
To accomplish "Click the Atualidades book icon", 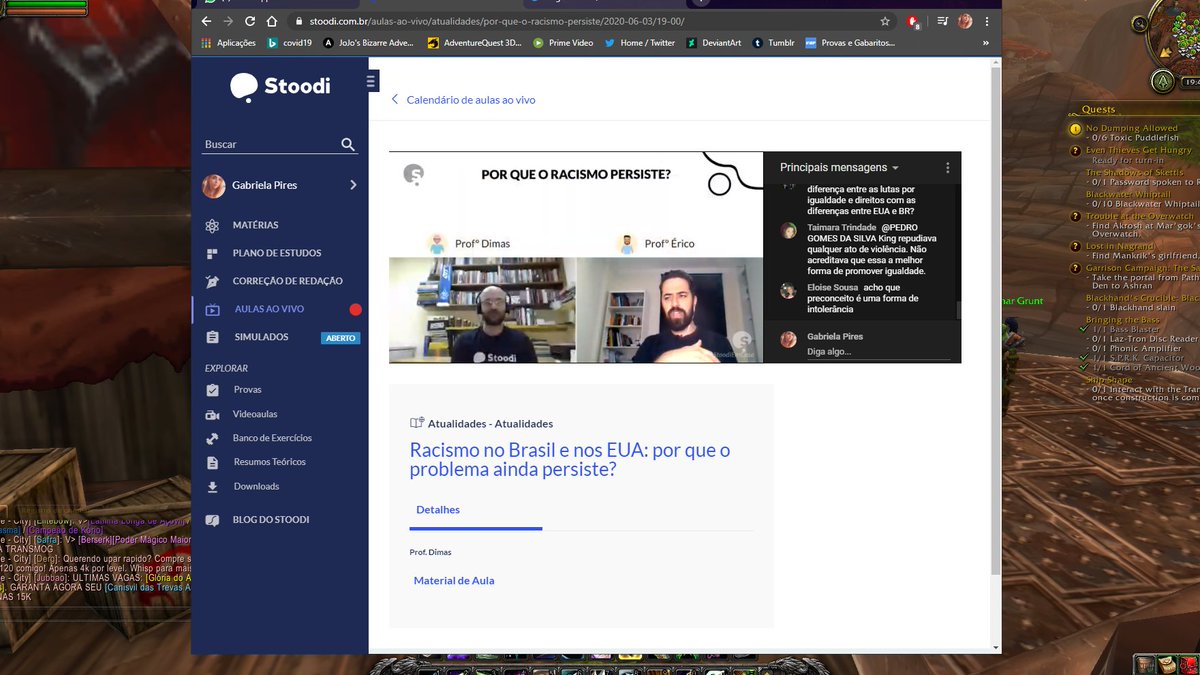I will (x=417, y=424).
